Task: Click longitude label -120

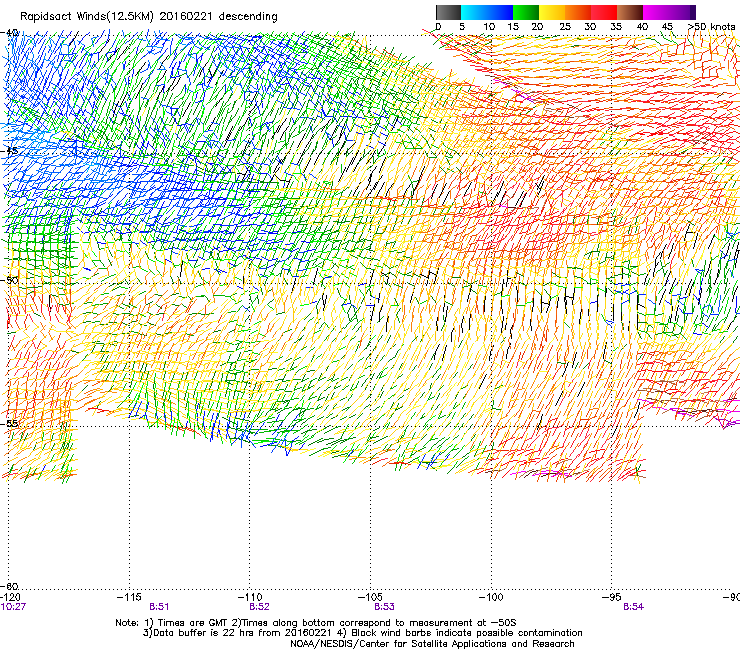Action: click(x=10, y=597)
